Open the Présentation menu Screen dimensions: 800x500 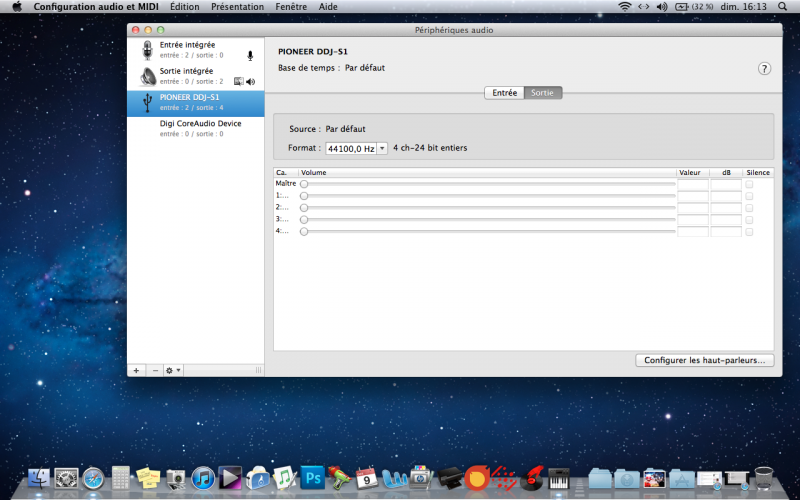click(x=237, y=7)
